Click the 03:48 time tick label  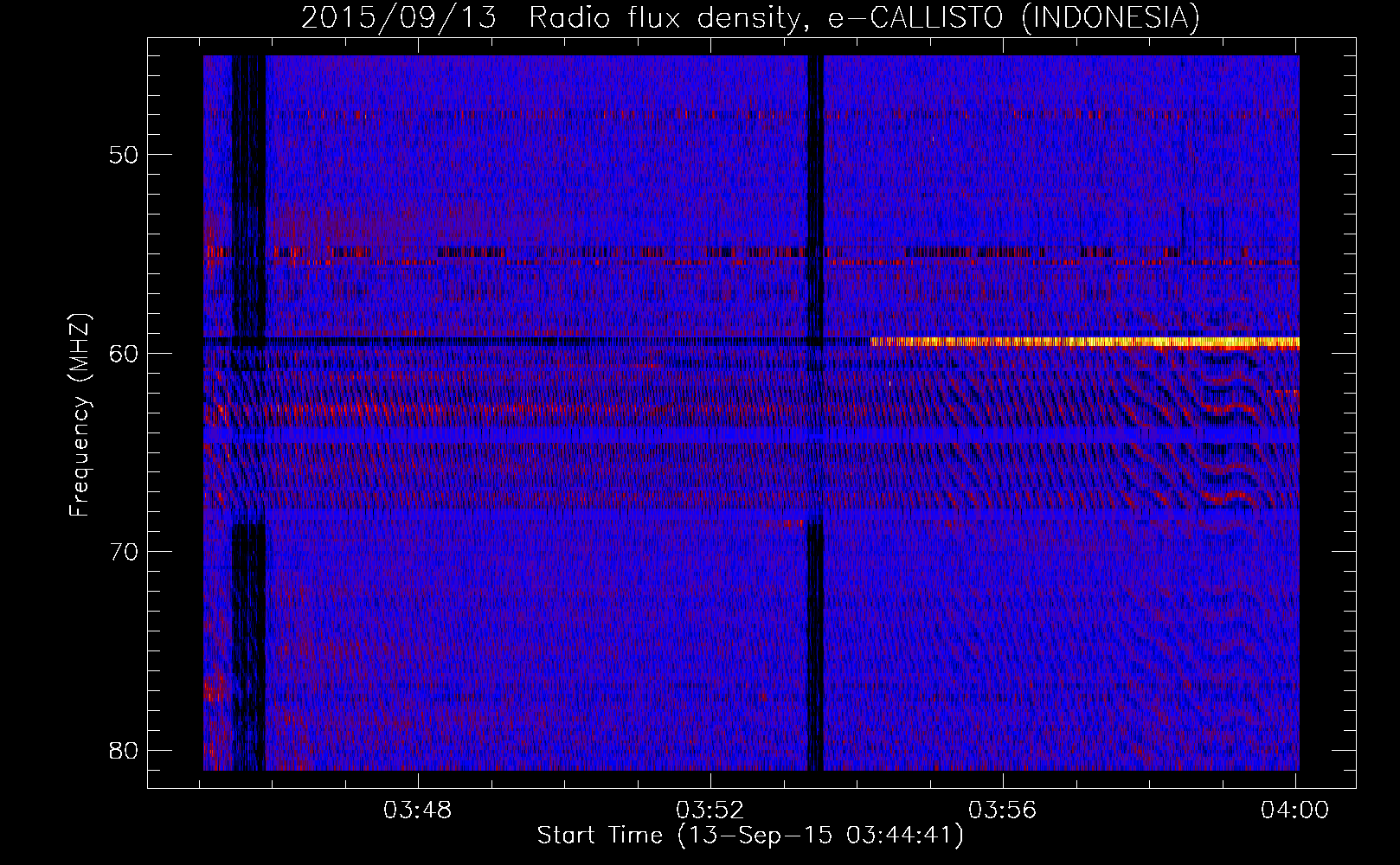(x=418, y=811)
